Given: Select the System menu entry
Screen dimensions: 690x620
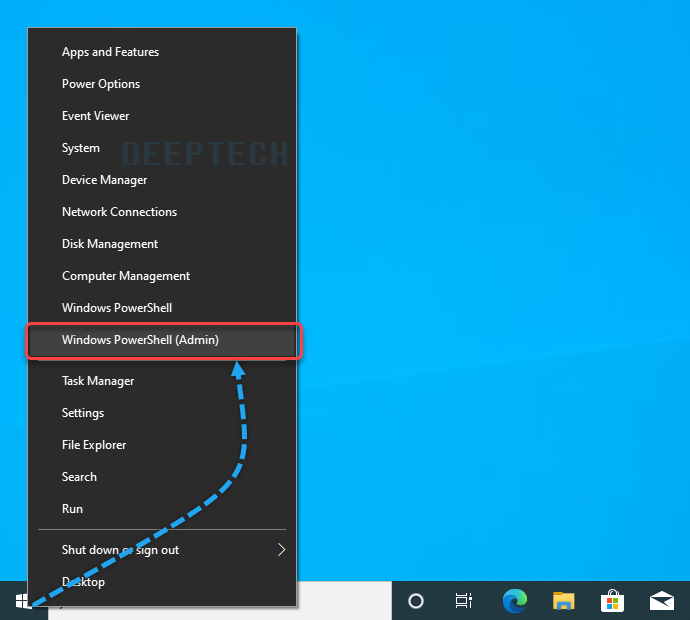Looking at the screenshot, I should [x=162, y=148].
